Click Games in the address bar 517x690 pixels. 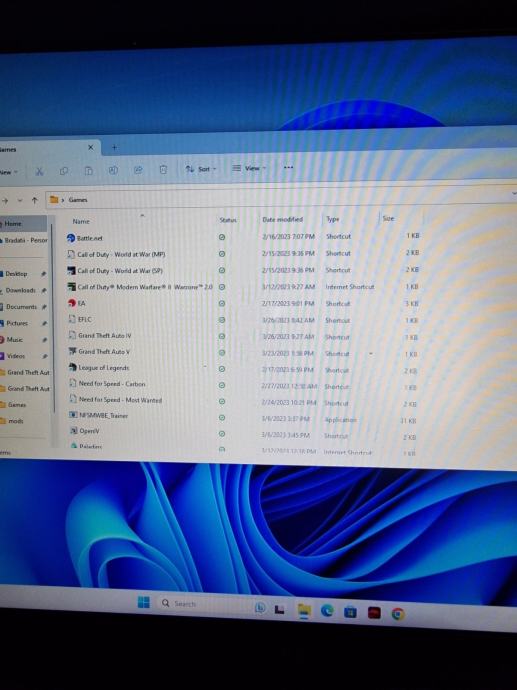[x=78, y=199]
